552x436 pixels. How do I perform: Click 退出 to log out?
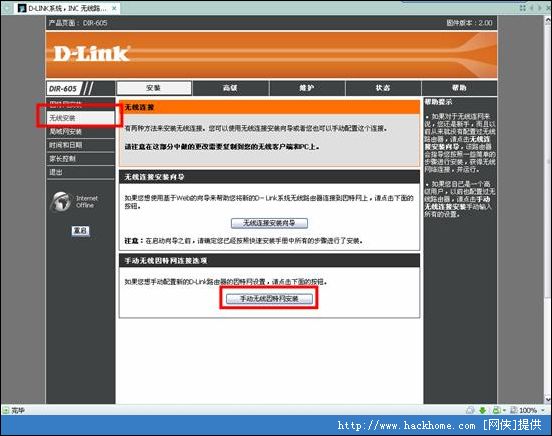[81, 172]
